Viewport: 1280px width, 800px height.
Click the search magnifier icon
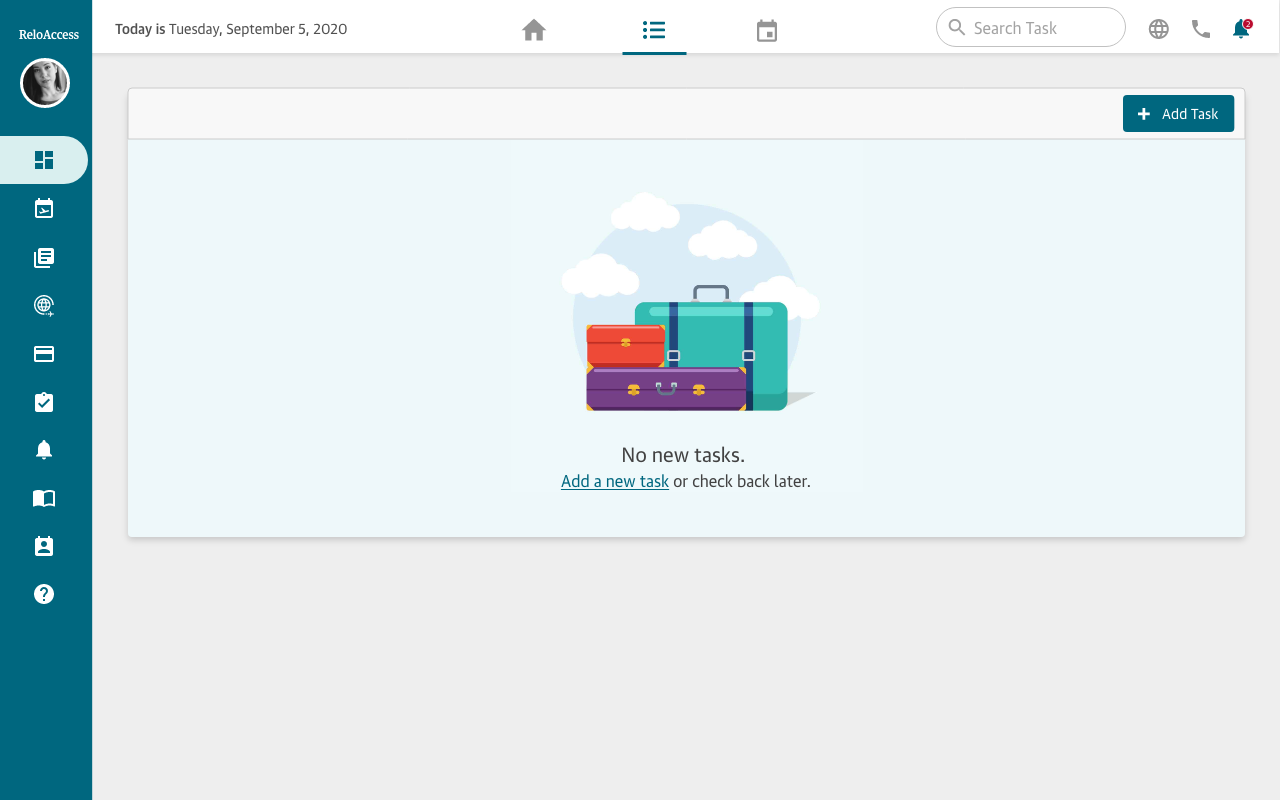tap(957, 27)
